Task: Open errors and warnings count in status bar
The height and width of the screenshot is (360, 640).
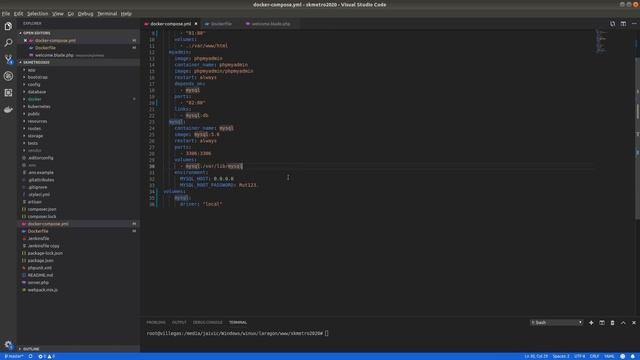Action: click(47, 356)
